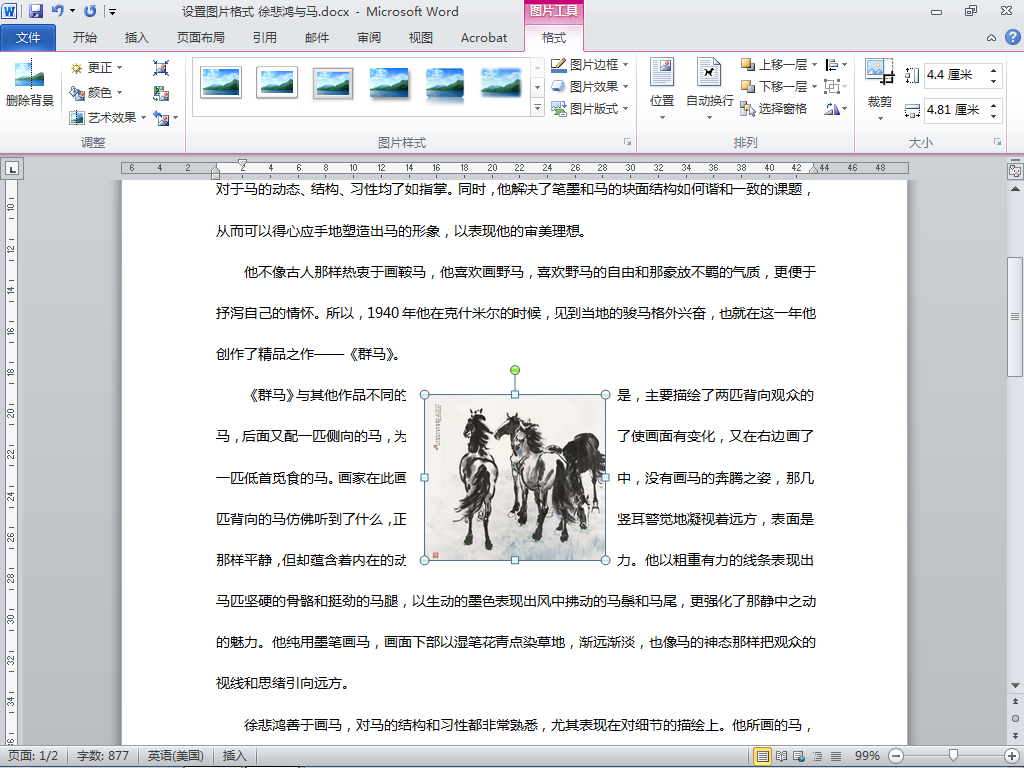The width and height of the screenshot is (1024, 768).
Task: Open the Position (位置) dropdown
Action: (662, 89)
